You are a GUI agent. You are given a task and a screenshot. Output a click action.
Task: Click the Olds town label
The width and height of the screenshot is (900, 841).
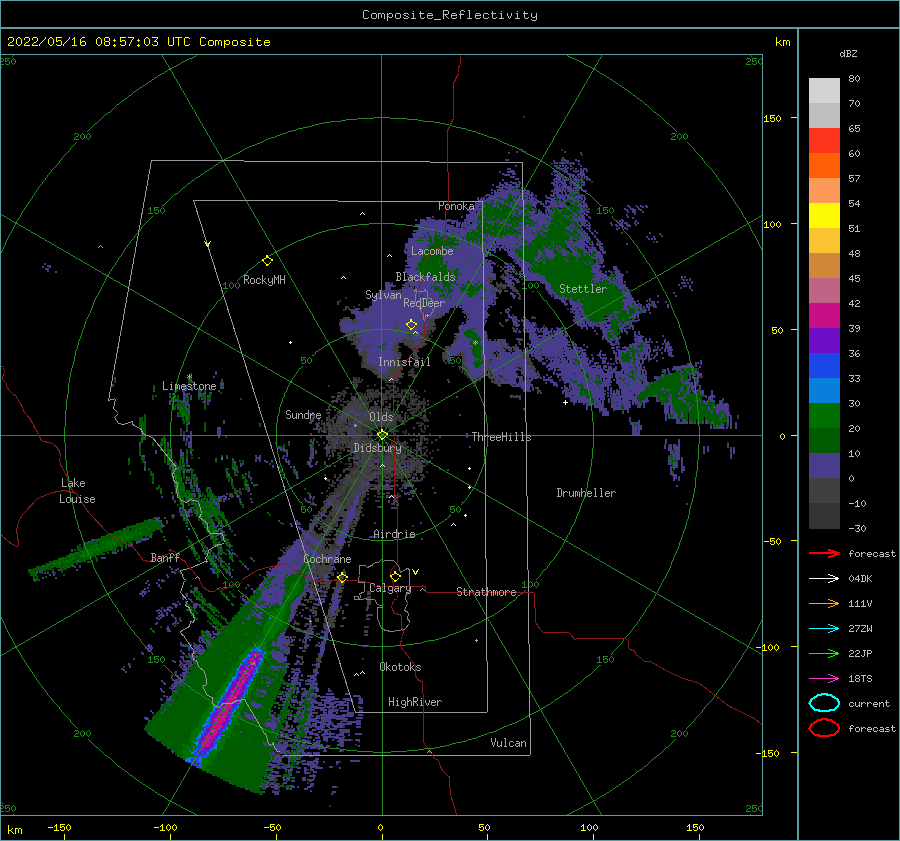[x=381, y=417]
